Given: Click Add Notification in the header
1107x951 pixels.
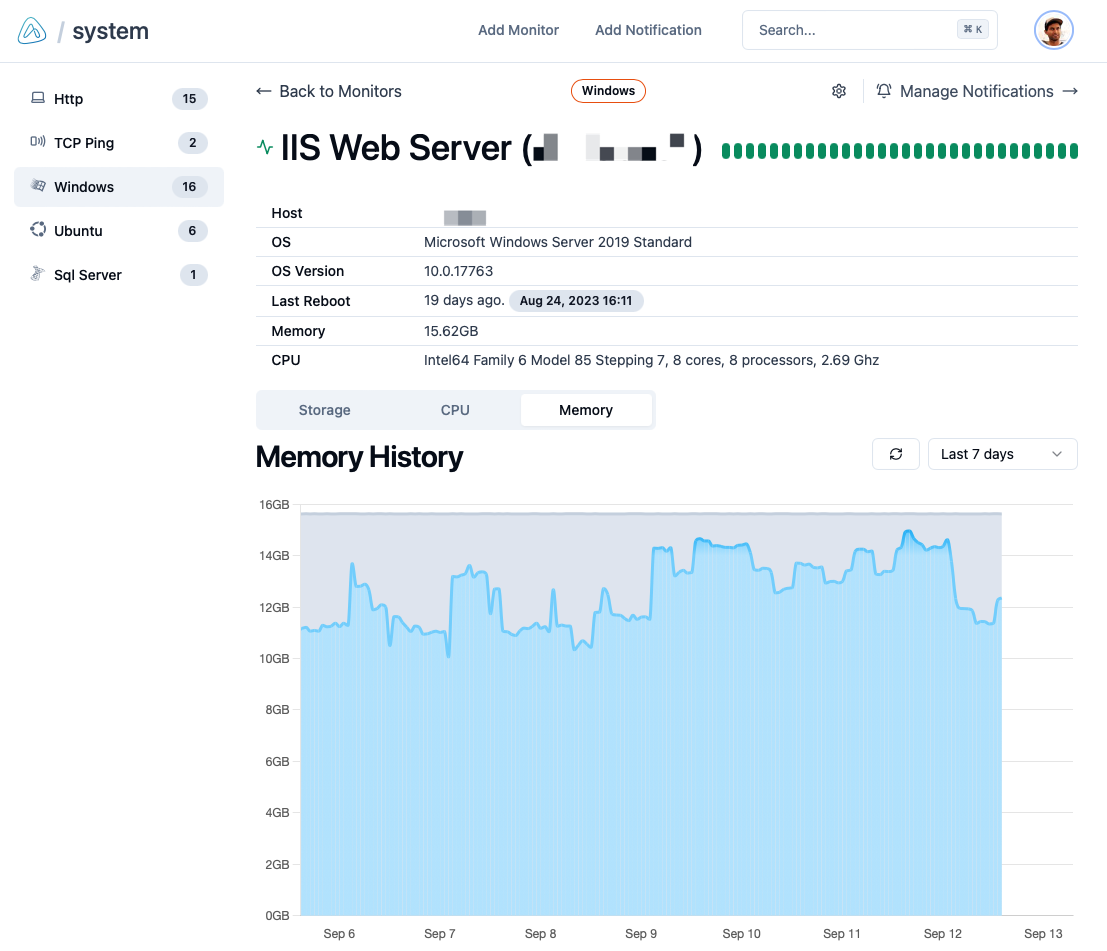Looking at the screenshot, I should [x=648, y=30].
